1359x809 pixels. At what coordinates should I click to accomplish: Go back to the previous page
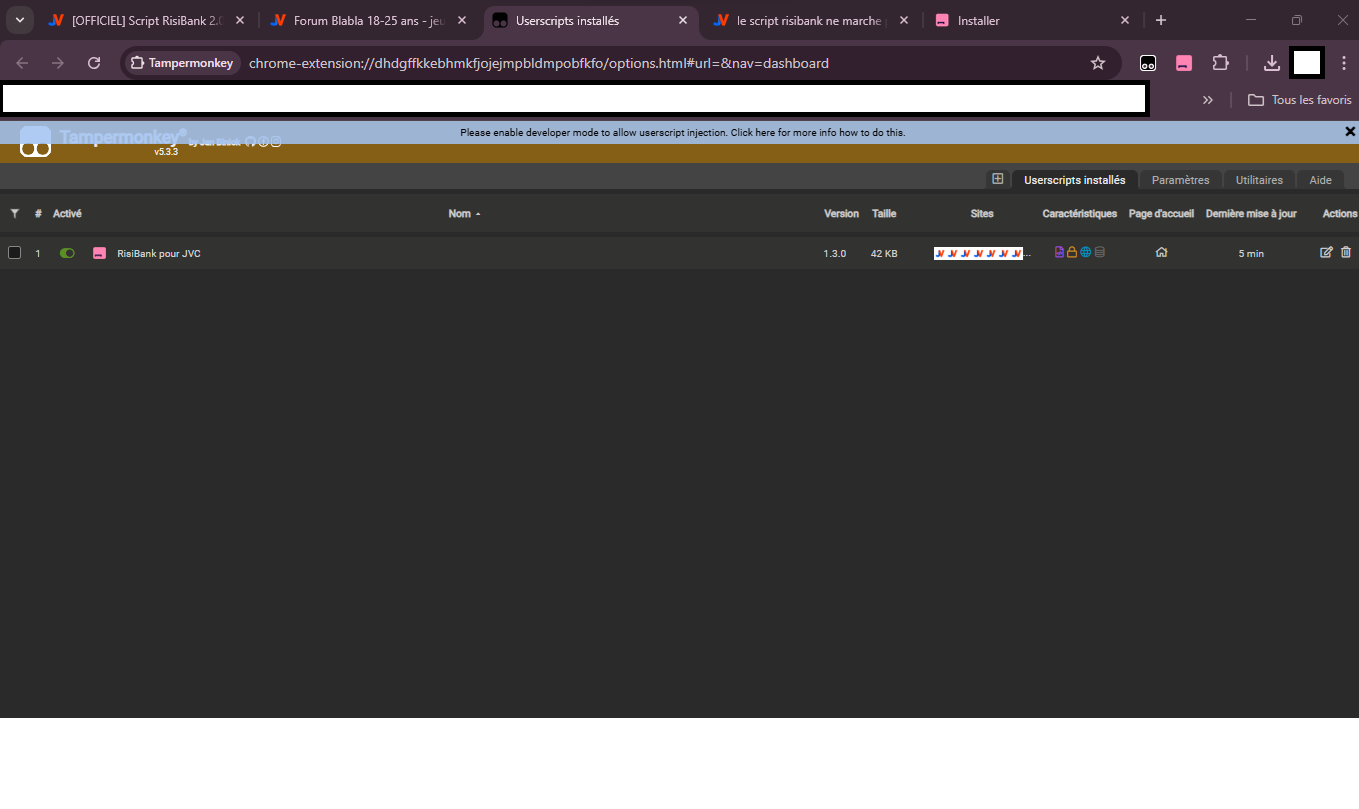pyautogui.click(x=22, y=63)
